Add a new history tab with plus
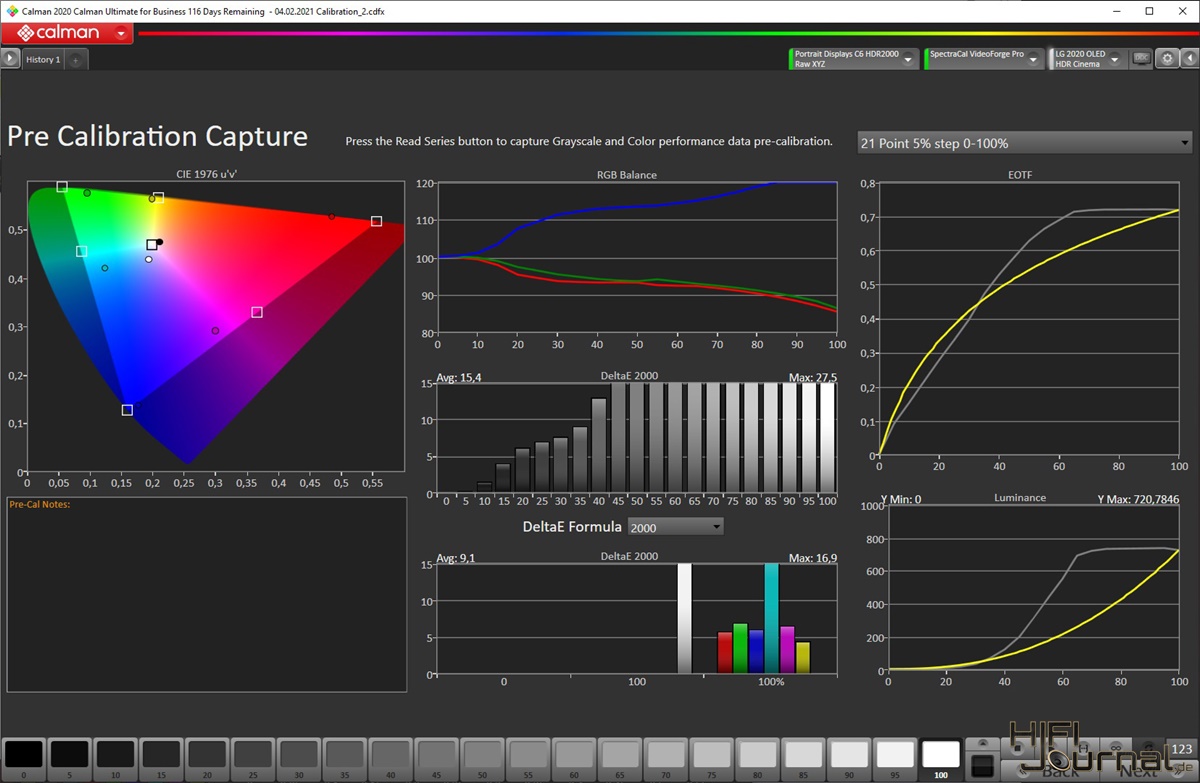Screen dimensions: 1200x783 coord(76,60)
